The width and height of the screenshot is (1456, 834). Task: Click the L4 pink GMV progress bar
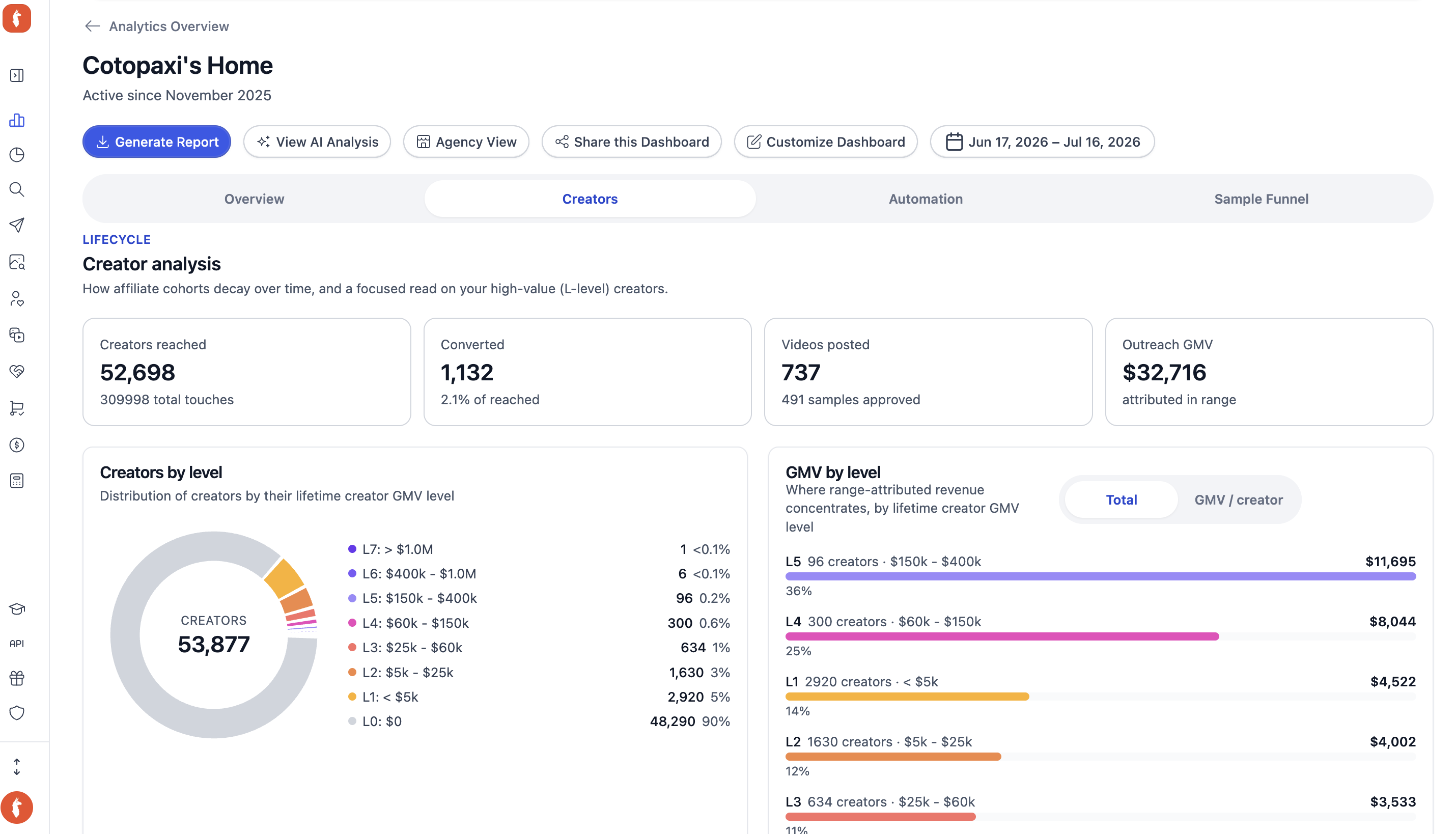1001,636
